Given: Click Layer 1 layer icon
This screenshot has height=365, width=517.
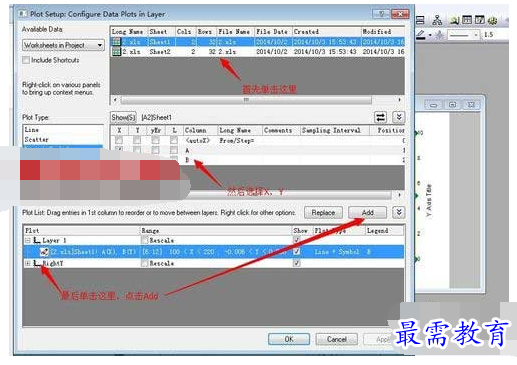Looking at the screenshot, I should 37,240.
